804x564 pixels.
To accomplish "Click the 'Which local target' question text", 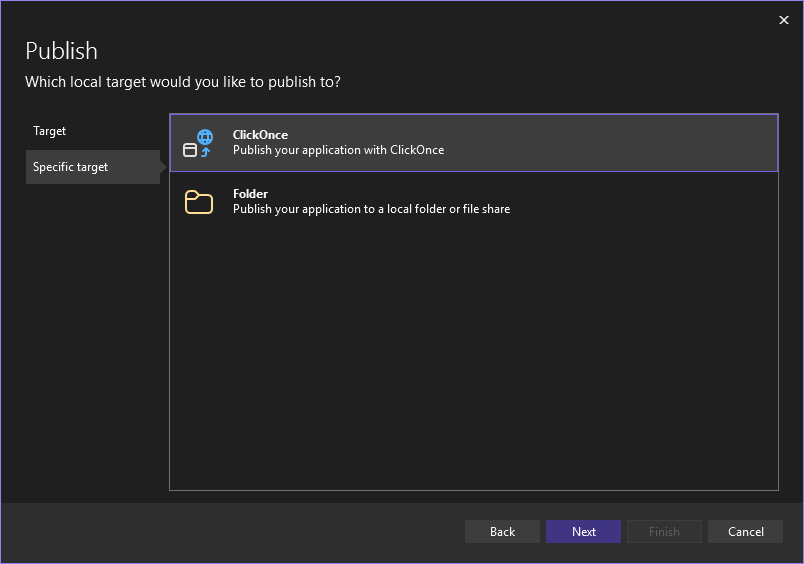I will (x=182, y=82).
